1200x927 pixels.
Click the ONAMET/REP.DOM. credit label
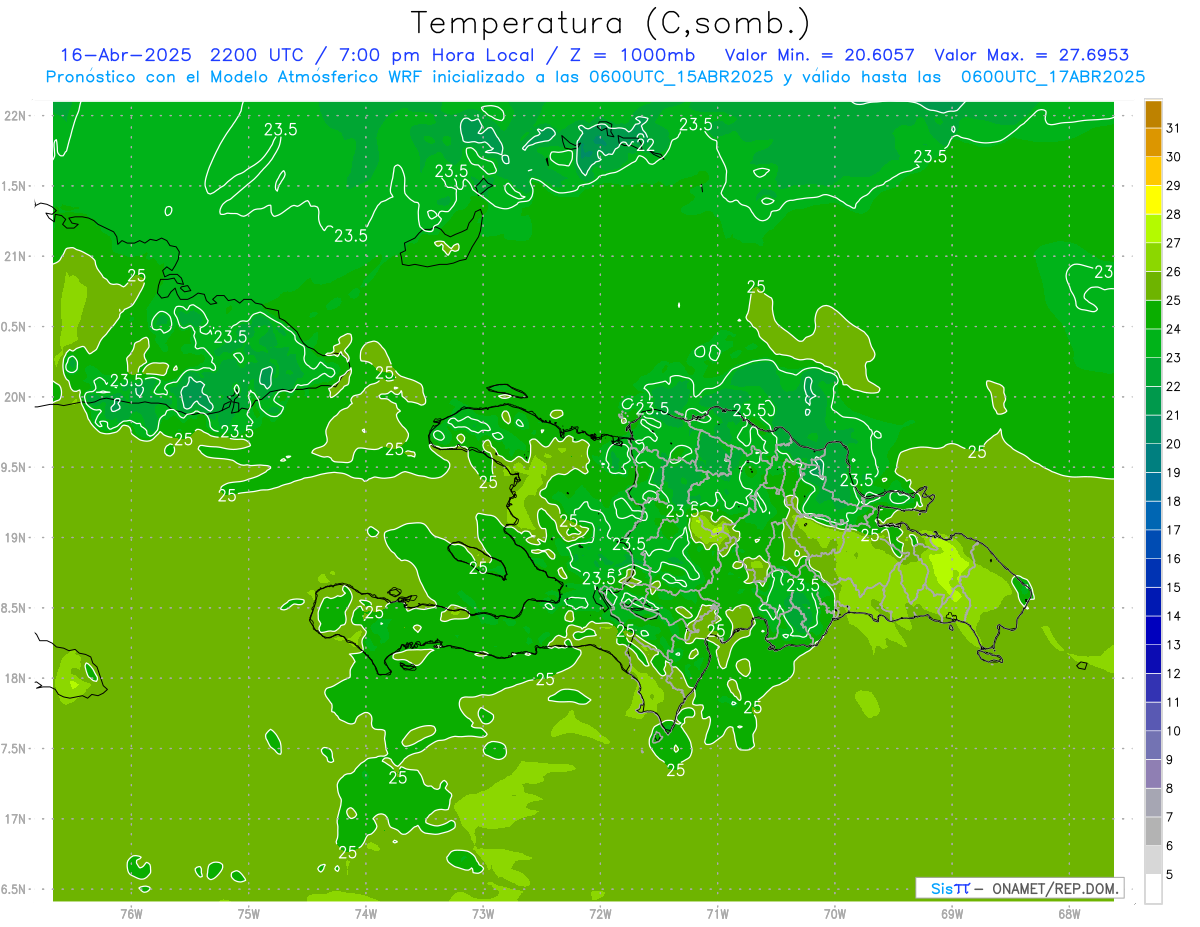tap(1054, 888)
